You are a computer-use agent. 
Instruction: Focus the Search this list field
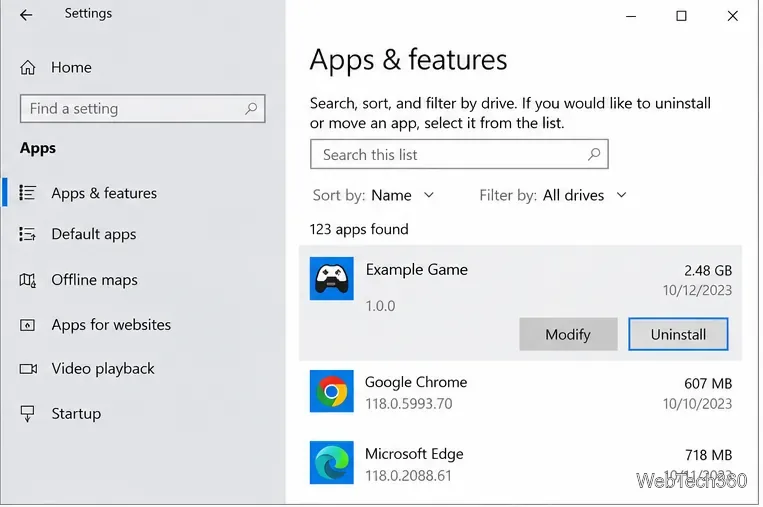[459, 154]
